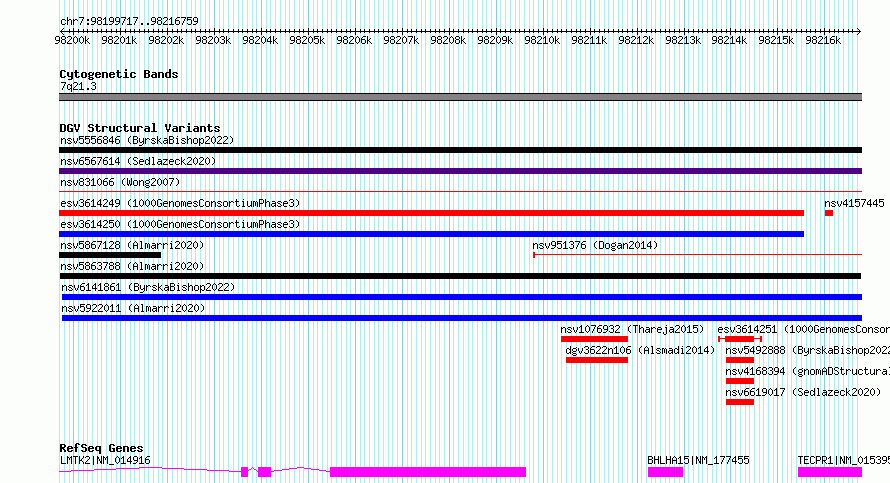Click nsv6619017 (Sedlazeck2020) label
Viewport: 890px width, 483px height.
pyautogui.click(x=803, y=392)
